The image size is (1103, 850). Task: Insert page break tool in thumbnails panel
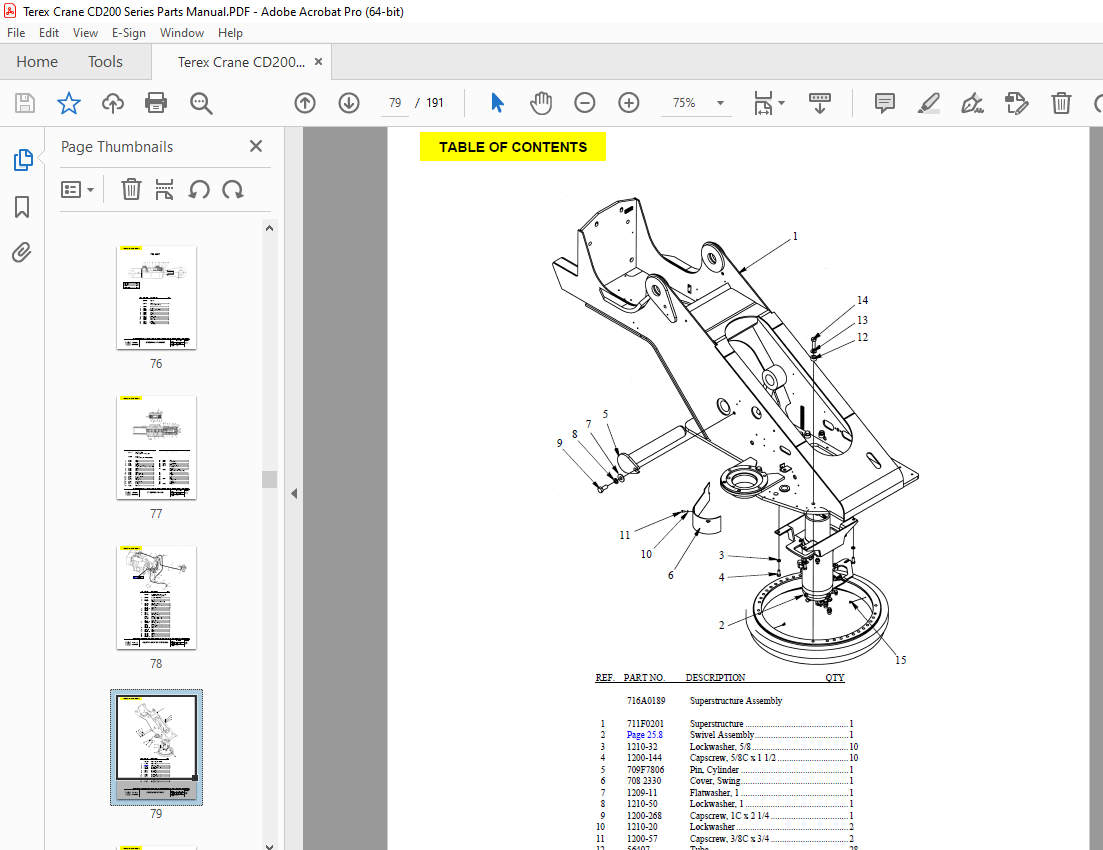pos(165,189)
